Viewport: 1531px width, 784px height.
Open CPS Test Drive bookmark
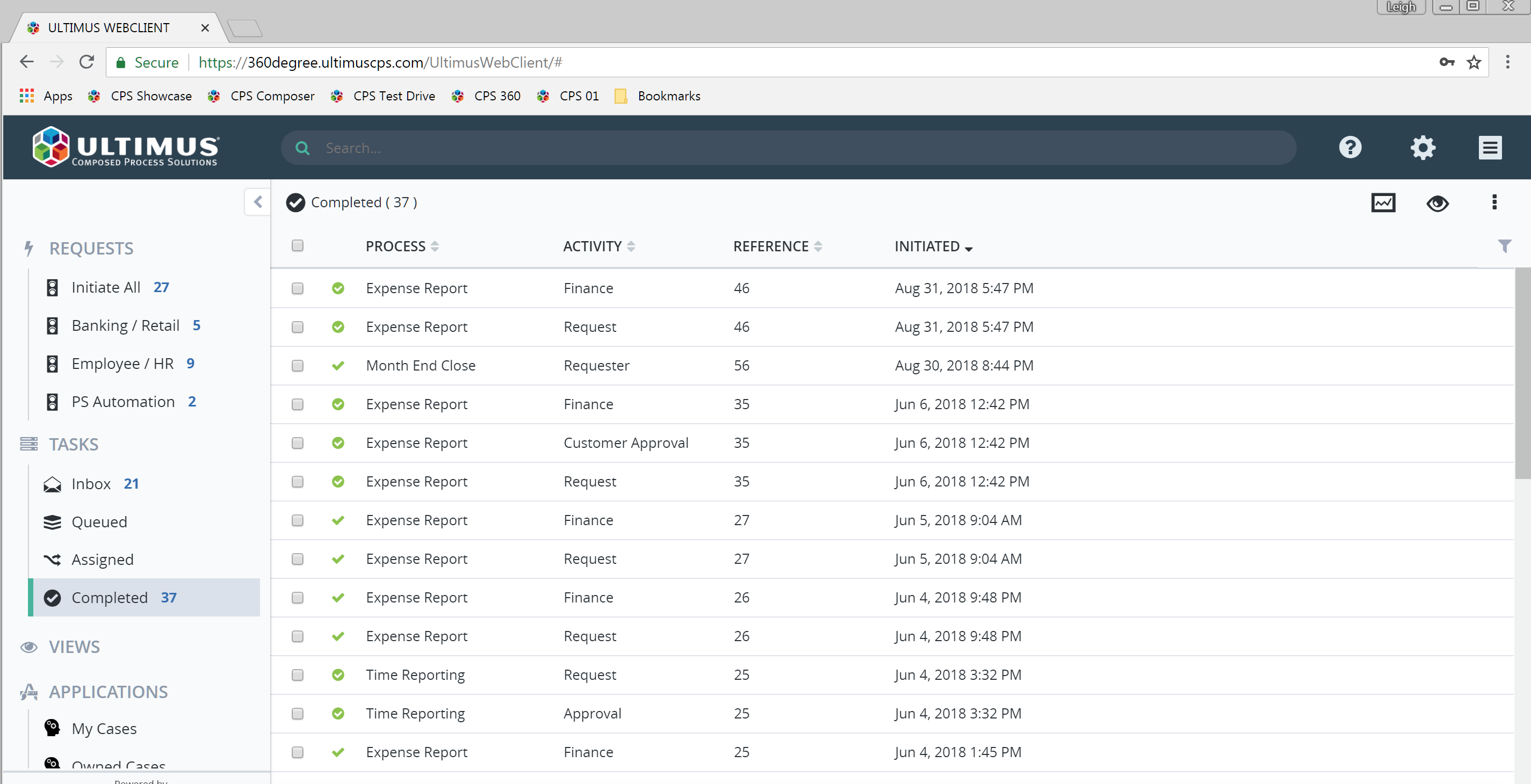[x=382, y=96]
